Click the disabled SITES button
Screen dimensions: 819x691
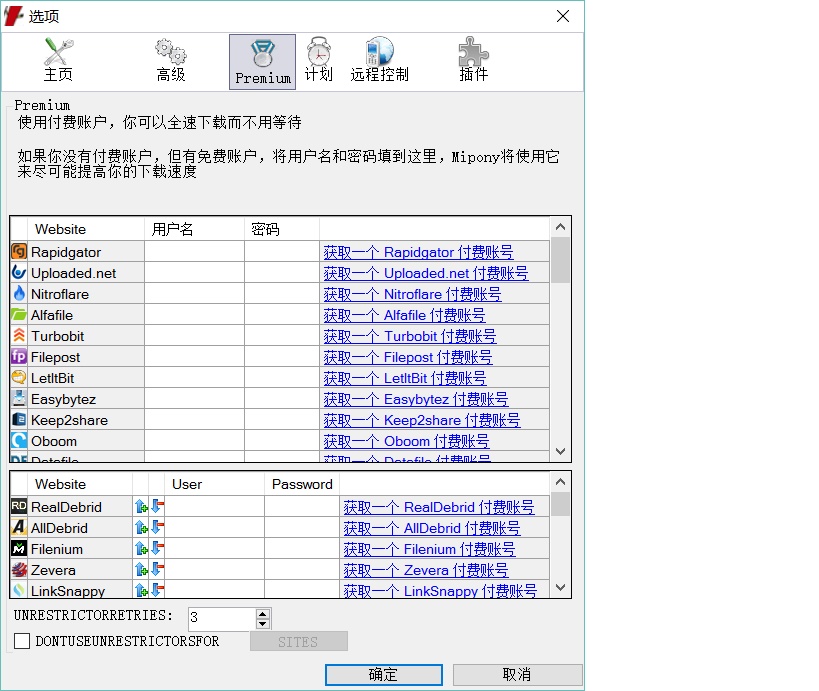(298, 641)
